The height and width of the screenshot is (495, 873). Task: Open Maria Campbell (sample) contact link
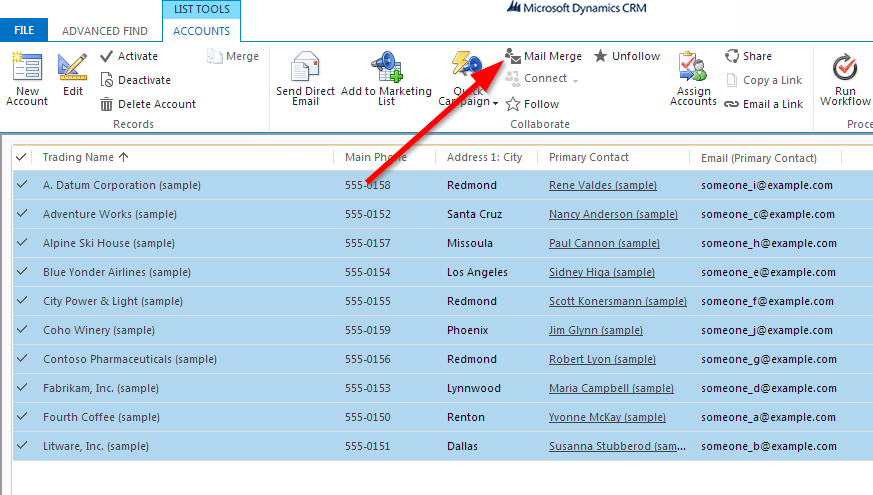611,388
